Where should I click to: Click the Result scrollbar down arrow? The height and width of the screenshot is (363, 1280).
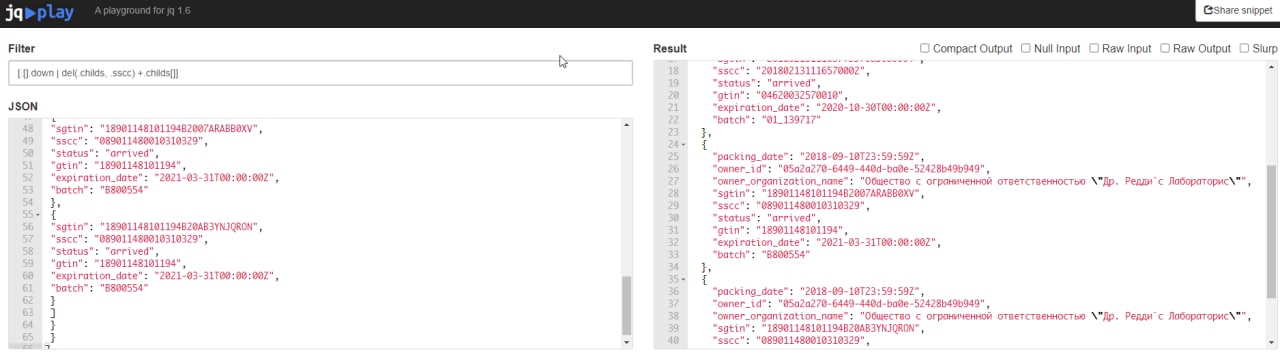(1272, 342)
